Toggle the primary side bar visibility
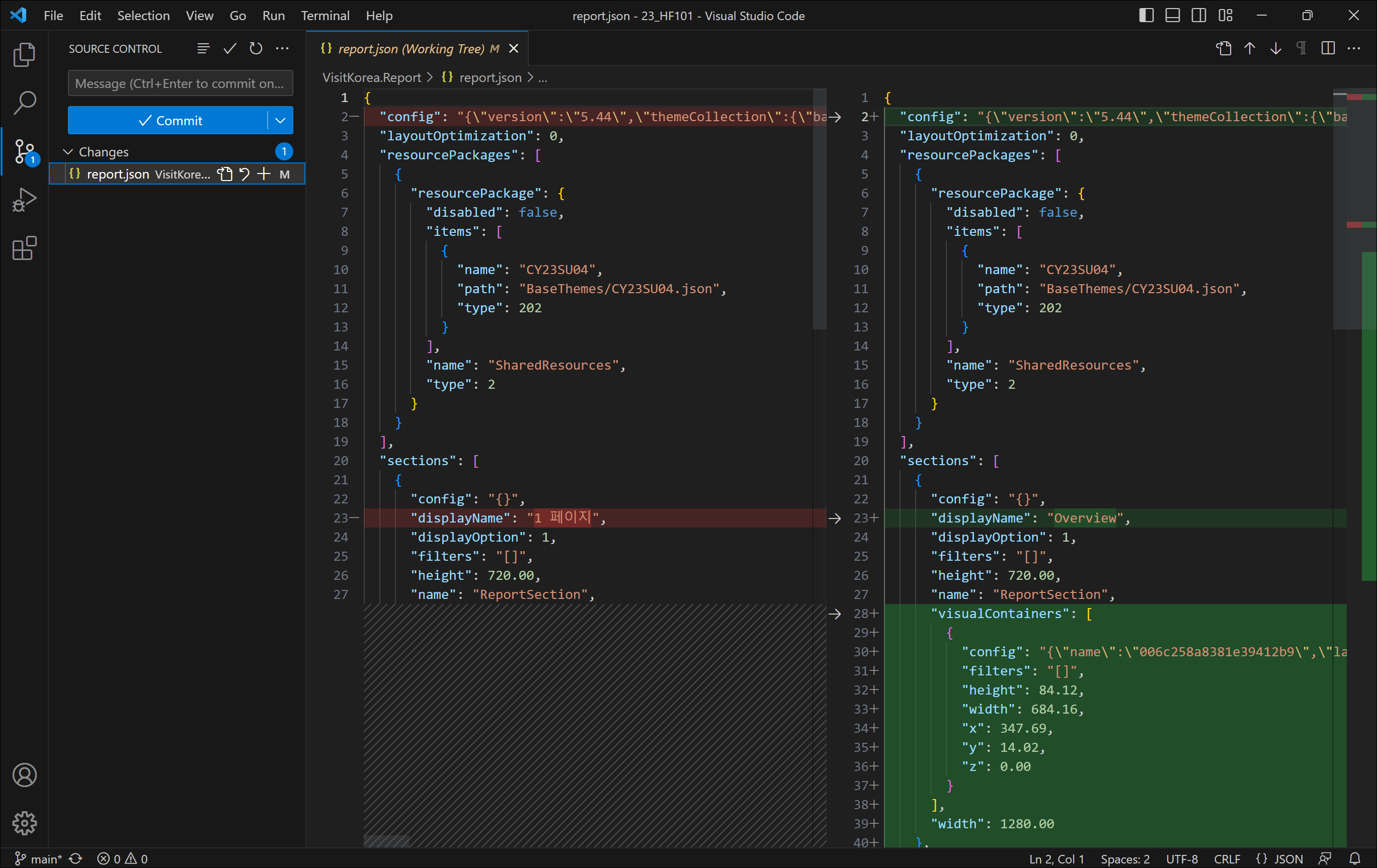 pos(1146,16)
